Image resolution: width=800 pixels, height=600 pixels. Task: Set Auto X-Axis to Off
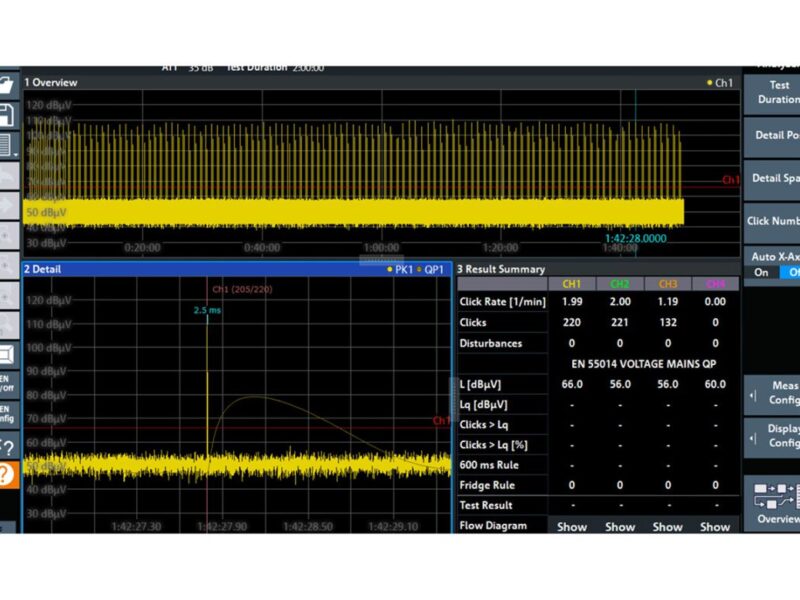[x=792, y=271]
